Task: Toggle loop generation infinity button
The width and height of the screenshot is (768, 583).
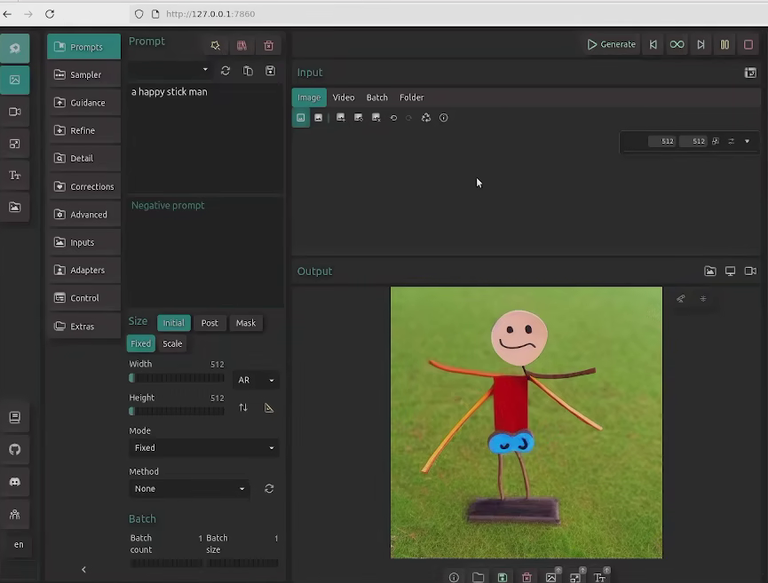Action: [677, 45]
